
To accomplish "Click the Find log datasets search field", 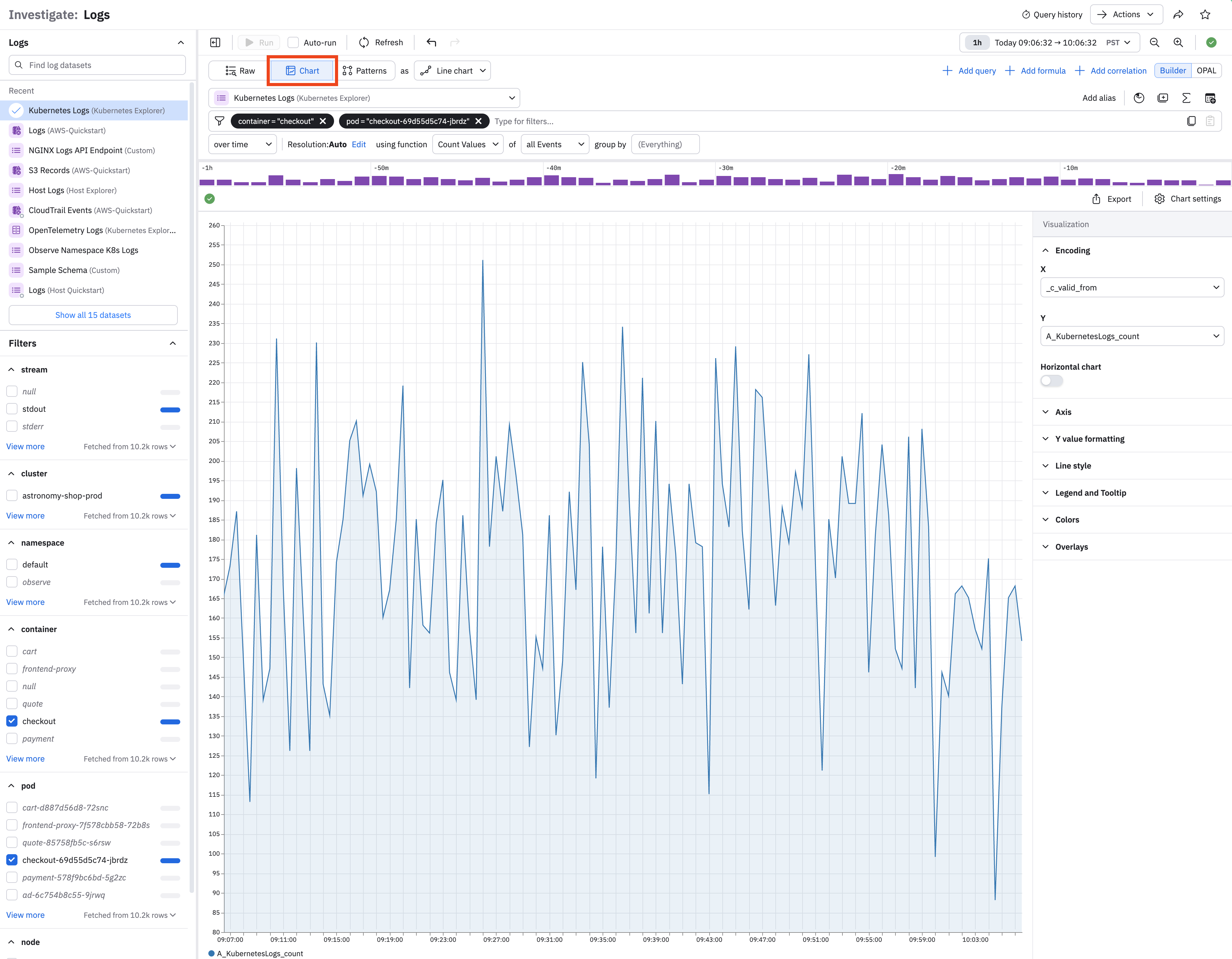I will (x=98, y=65).
